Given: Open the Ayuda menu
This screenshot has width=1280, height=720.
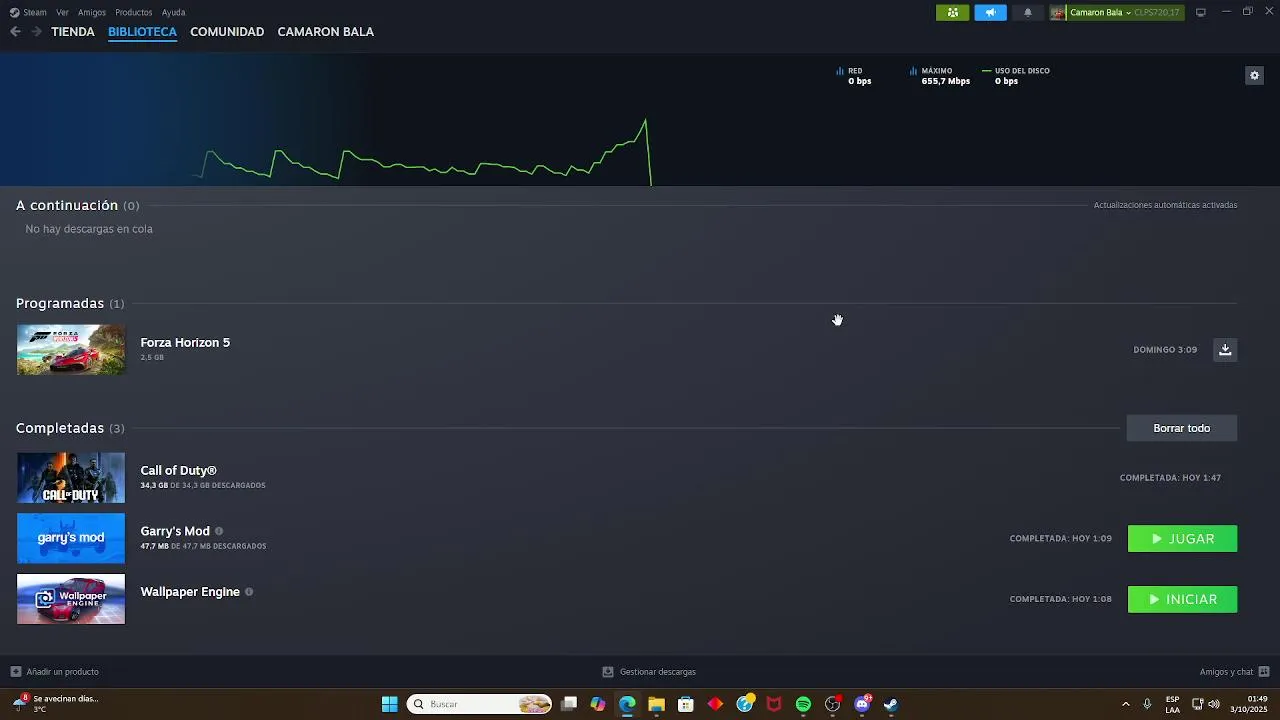Looking at the screenshot, I should (173, 13).
